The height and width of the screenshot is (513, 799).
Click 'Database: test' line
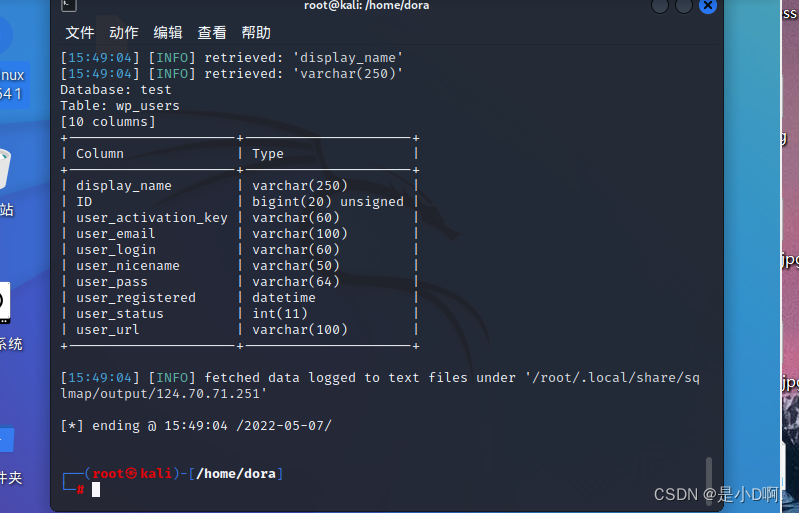pyautogui.click(x=116, y=90)
